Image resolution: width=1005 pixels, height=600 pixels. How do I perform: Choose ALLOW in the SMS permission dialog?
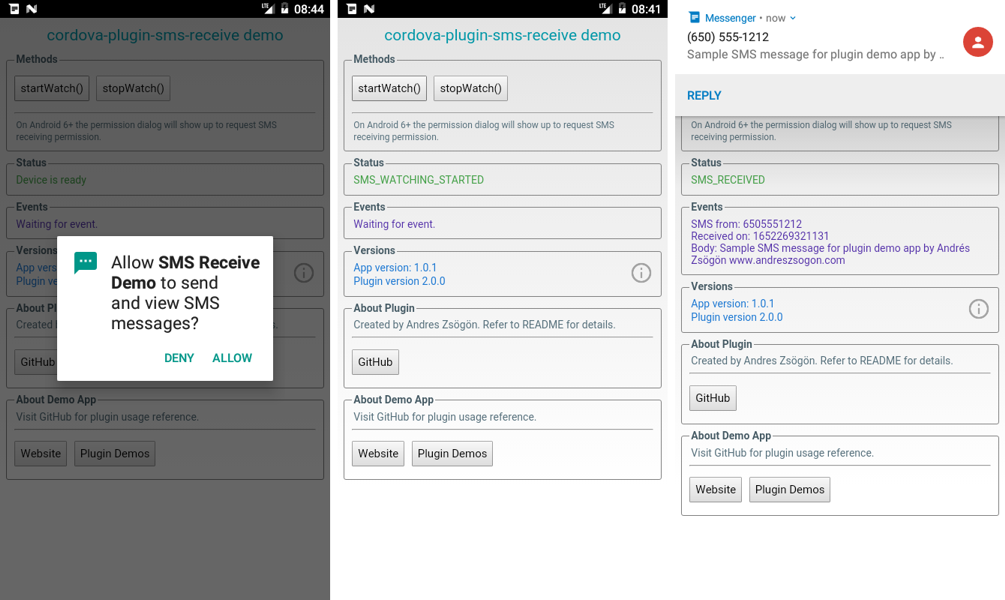[232, 358]
